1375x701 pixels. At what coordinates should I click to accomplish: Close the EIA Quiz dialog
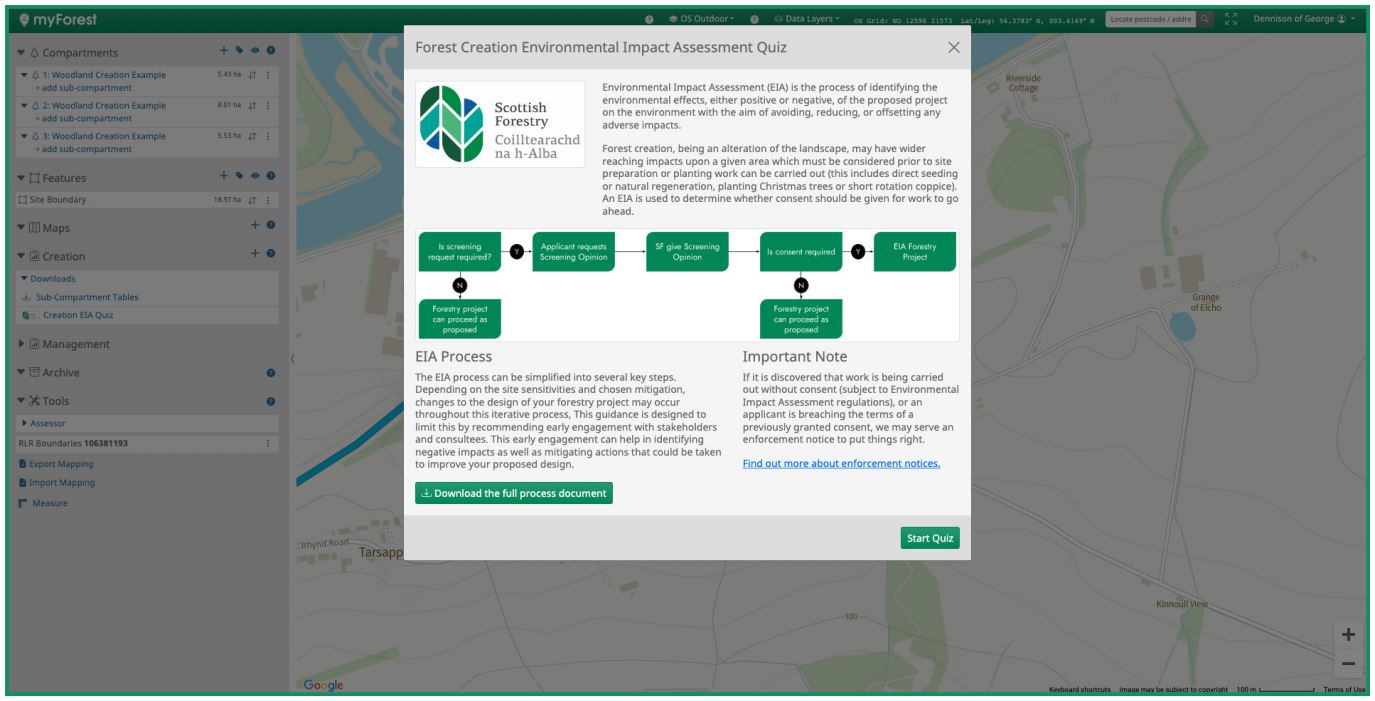tap(953, 47)
